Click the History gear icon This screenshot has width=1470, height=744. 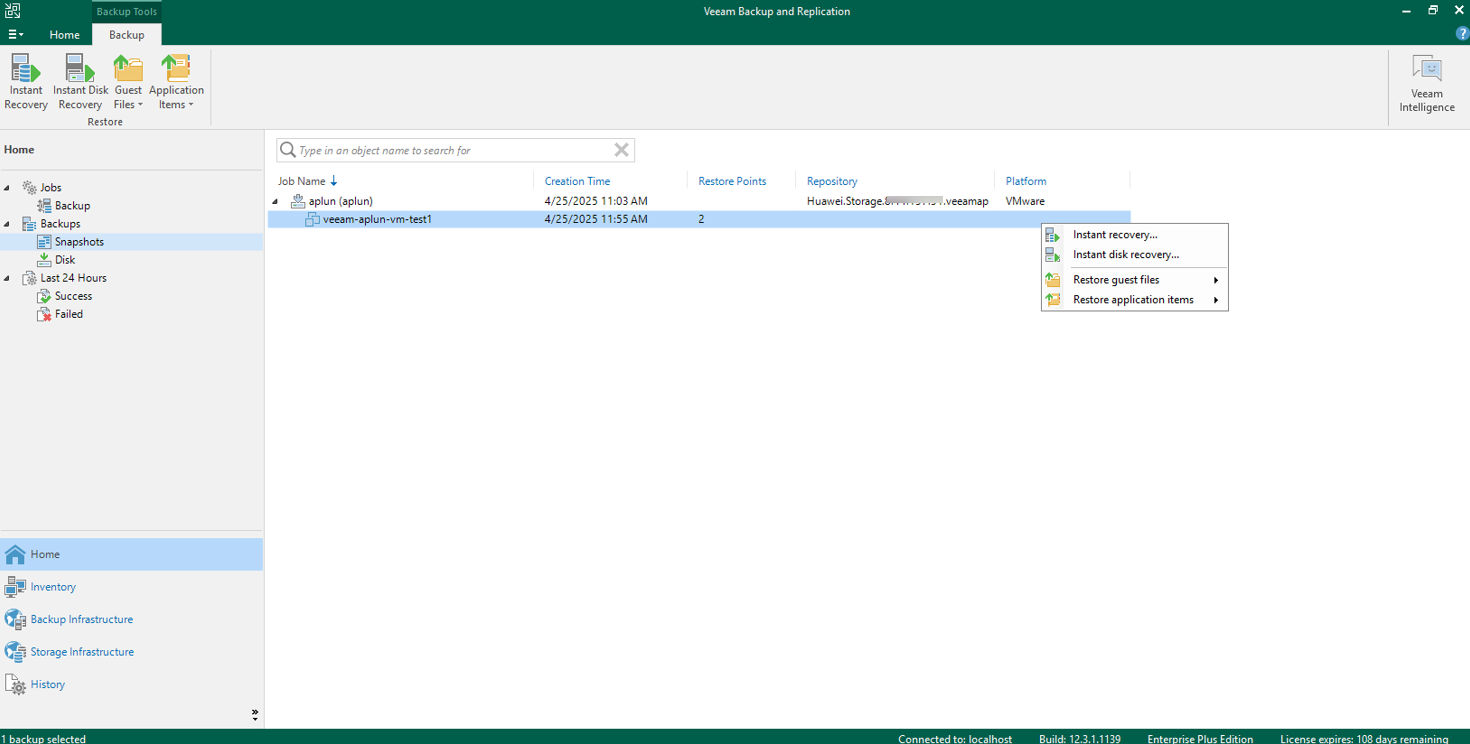pyautogui.click(x=15, y=685)
